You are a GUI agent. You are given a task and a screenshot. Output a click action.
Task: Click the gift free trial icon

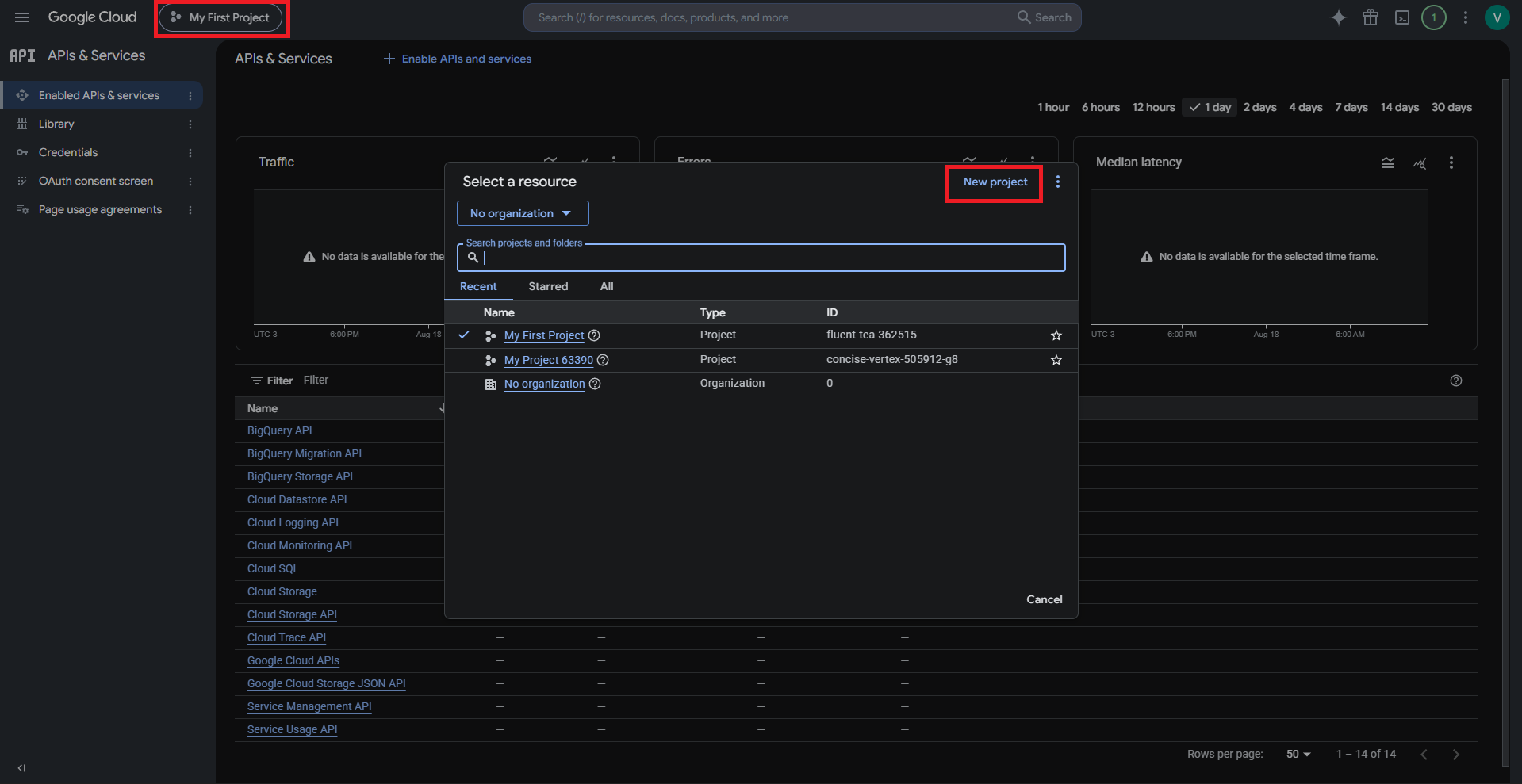tap(1371, 17)
